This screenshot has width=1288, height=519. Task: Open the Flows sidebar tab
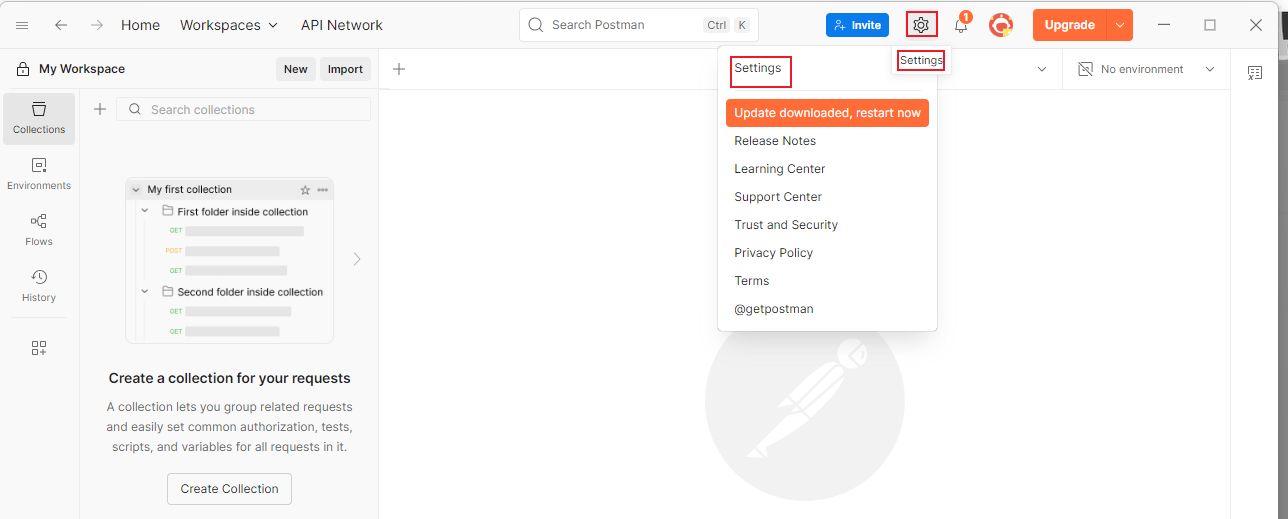click(39, 229)
